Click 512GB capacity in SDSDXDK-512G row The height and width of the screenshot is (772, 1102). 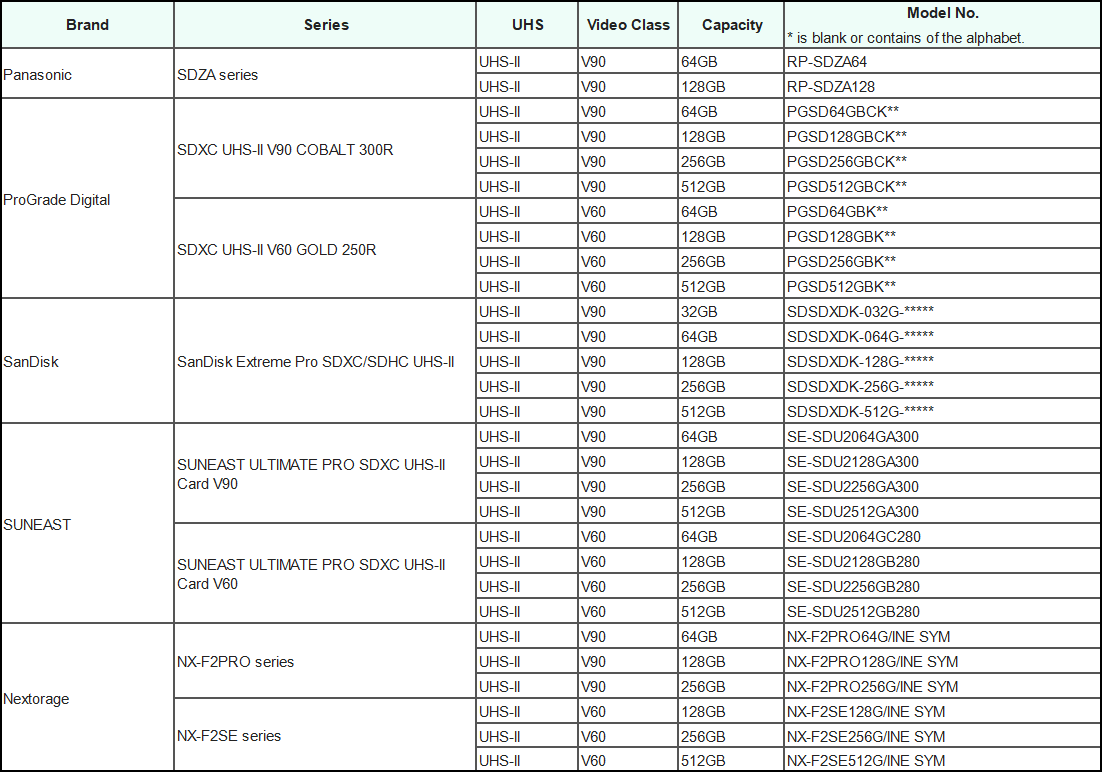[732, 411]
